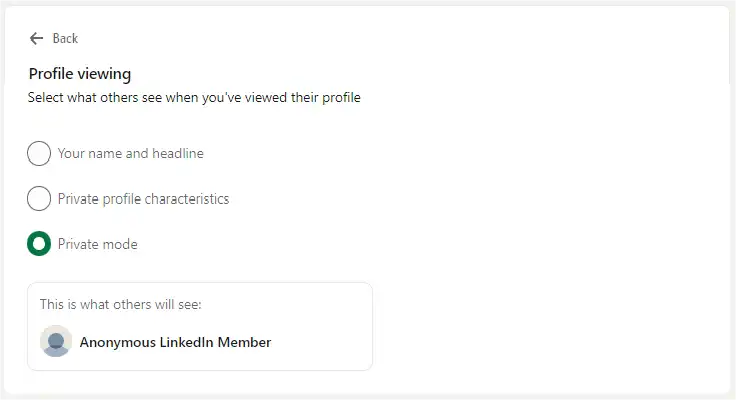Click the Back arrow icon
Image resolution: width=736 pixels, height=400 pixels.
[x=37, y=38]
